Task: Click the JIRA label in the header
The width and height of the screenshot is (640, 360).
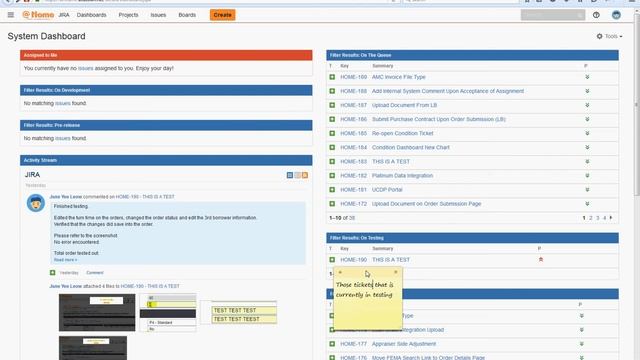Action: [x=64, y=15]
